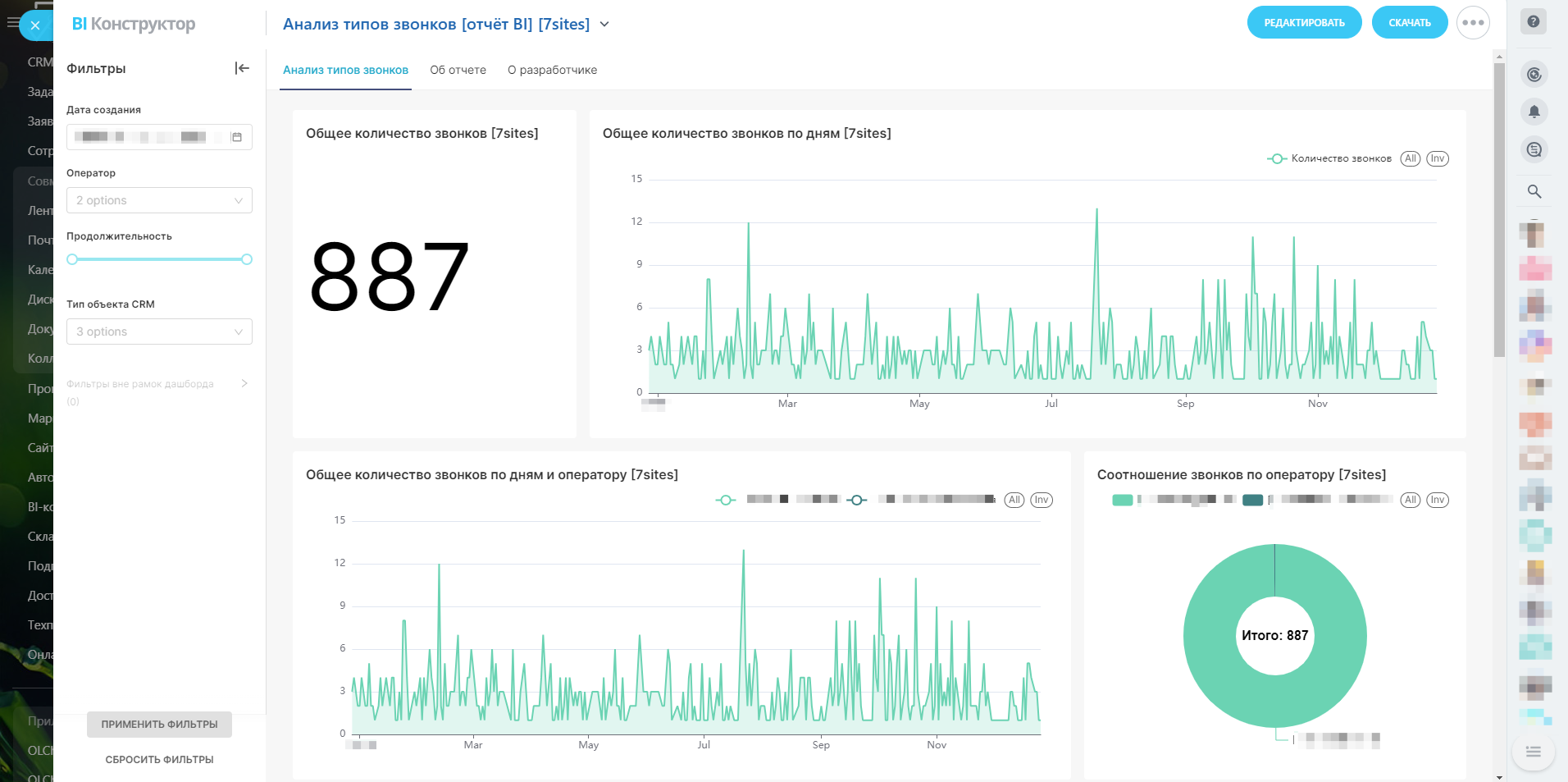Switch to the О разработчике tab
1568x782 pixels.
point(552,70)
